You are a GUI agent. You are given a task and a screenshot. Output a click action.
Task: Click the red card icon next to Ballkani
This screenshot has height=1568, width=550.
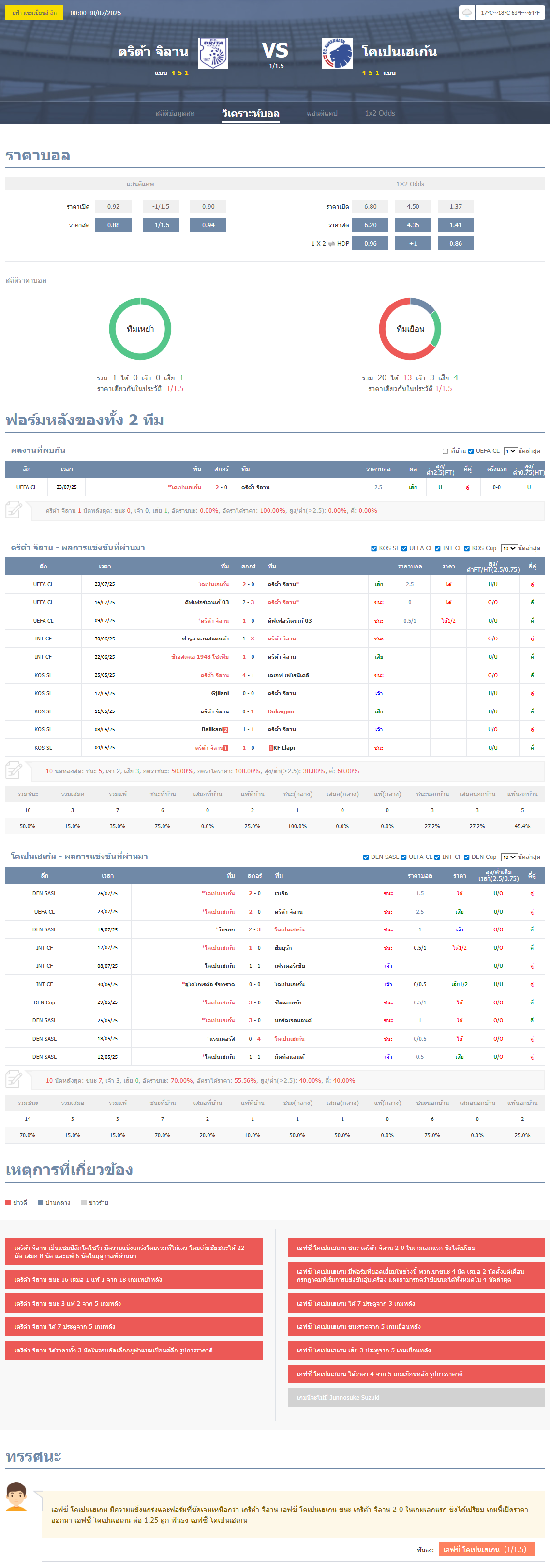pos(225,729)
